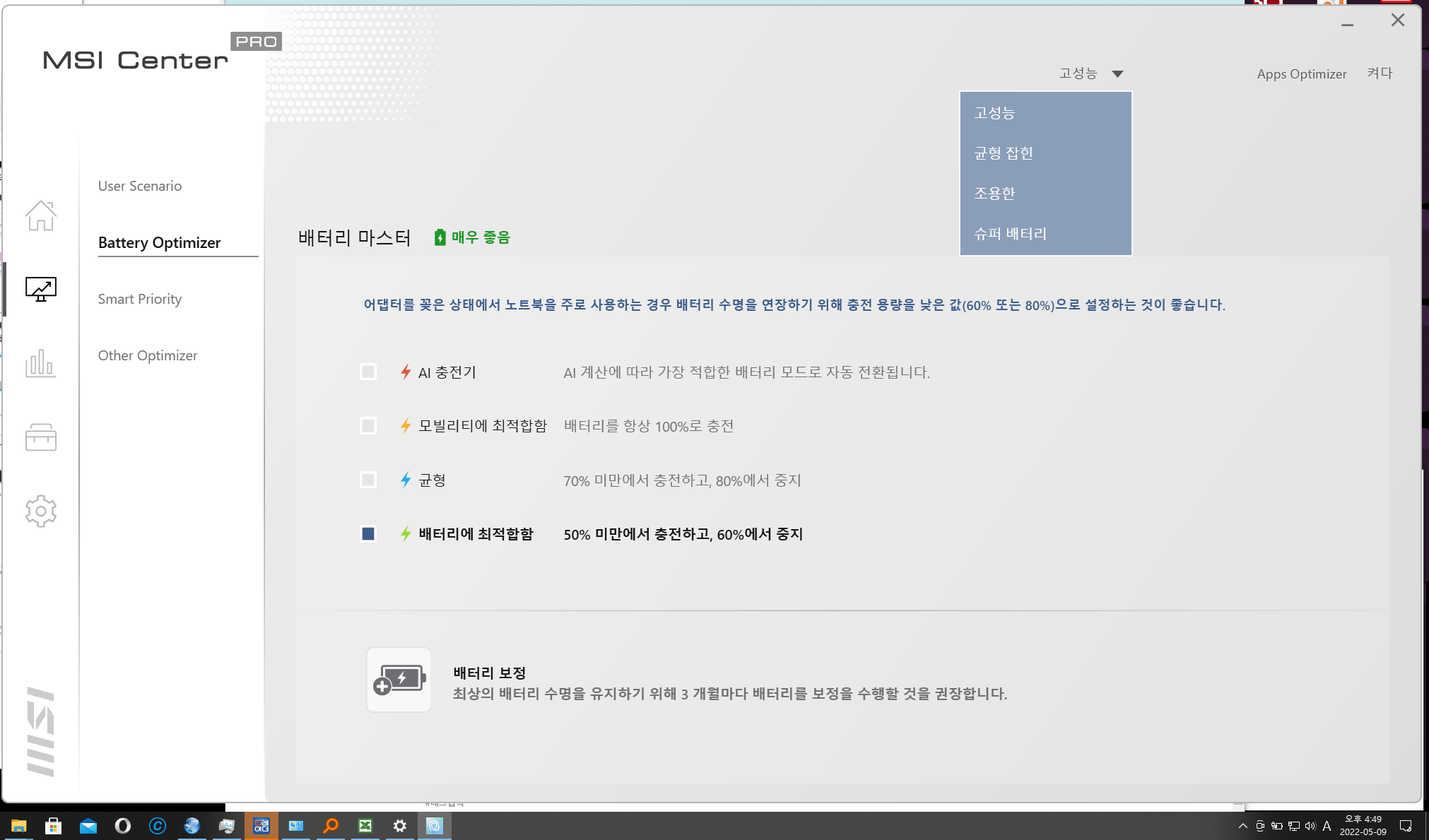The height and width of the screenshot is (840, 1429).
Task: Choose 고성능 from the dropdown list
Action: tap(1045, 113)
